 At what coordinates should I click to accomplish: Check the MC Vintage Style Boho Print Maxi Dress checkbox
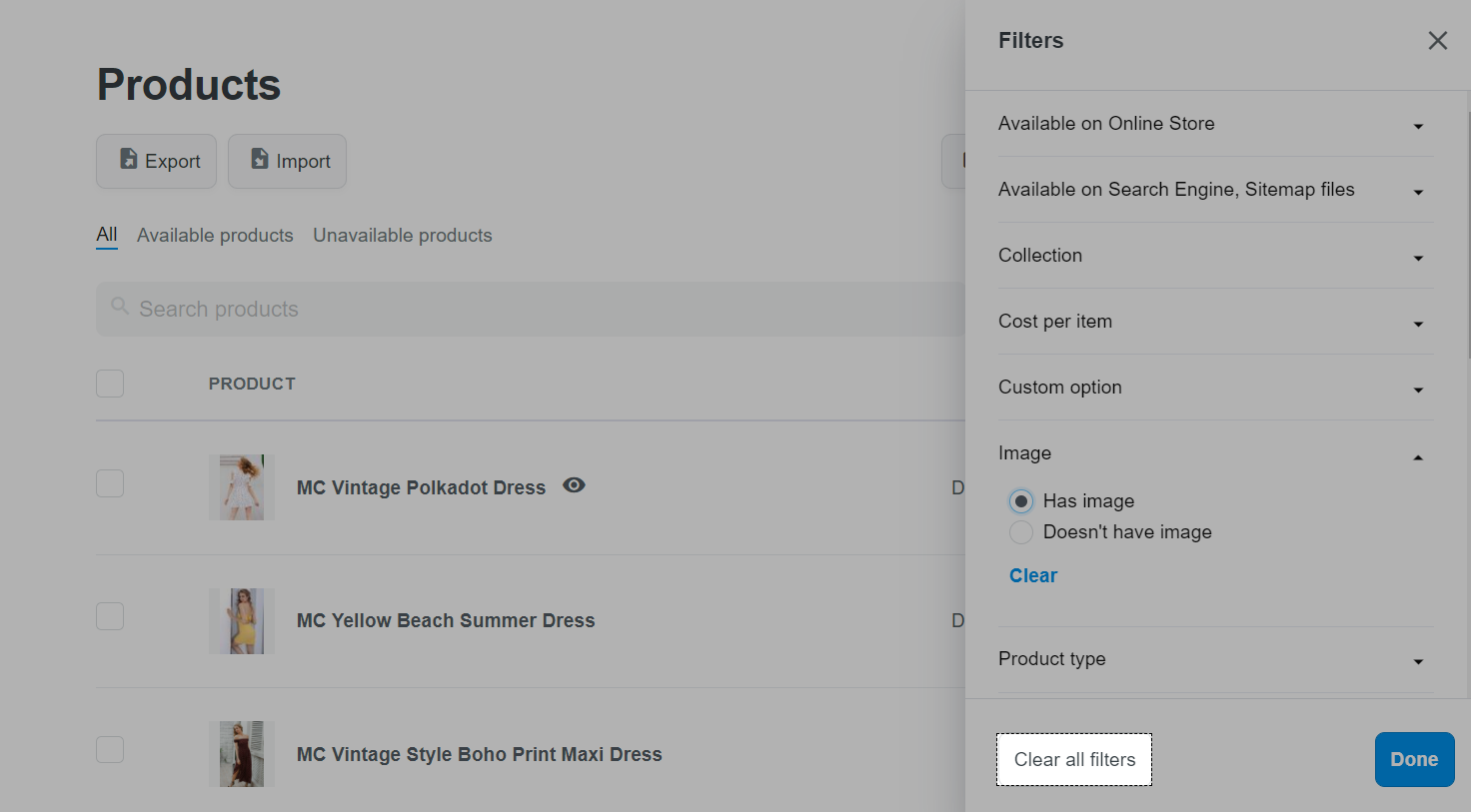click(110, 749)
